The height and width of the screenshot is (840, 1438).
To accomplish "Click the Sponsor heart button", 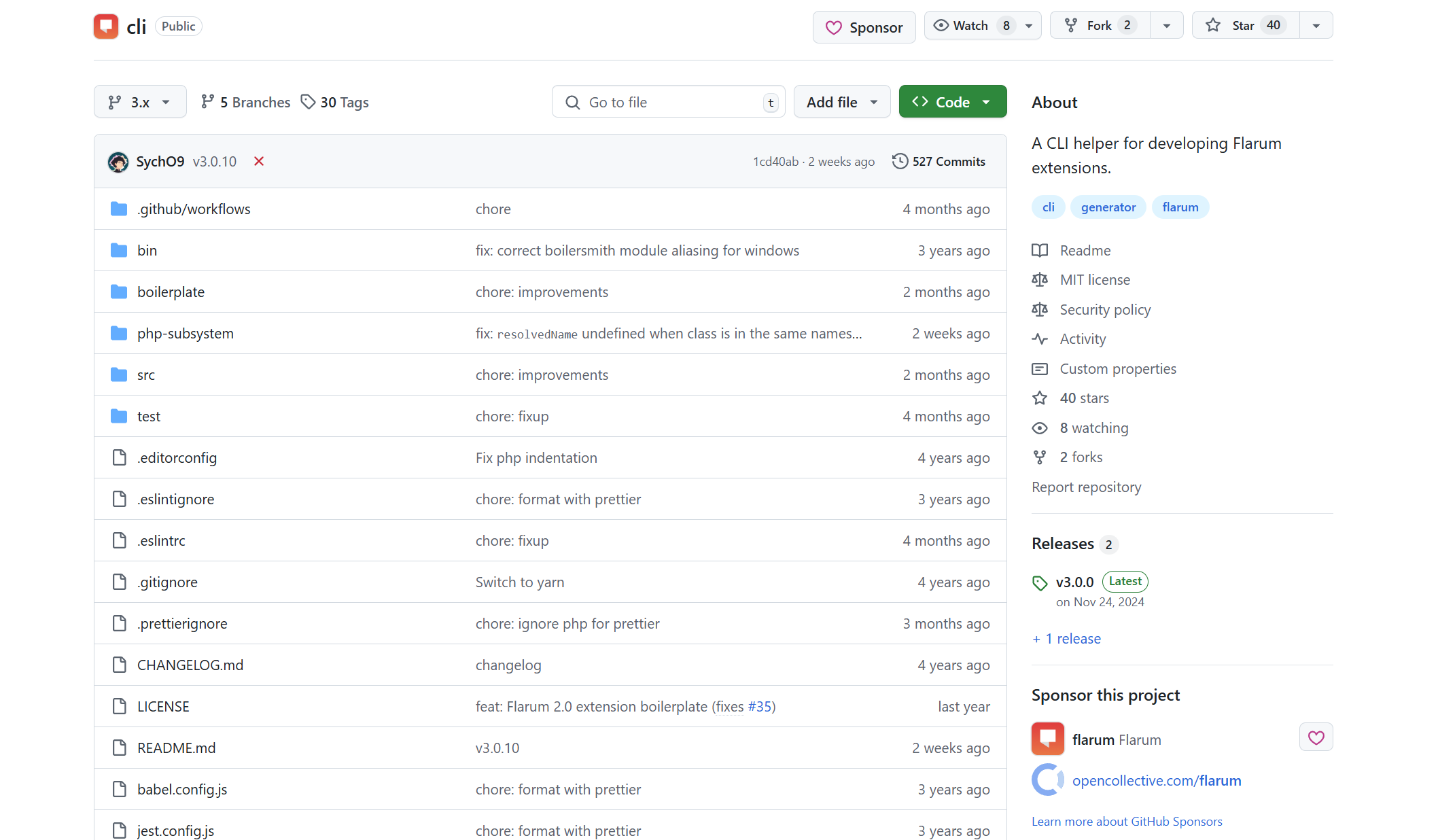I will point(864,28).
